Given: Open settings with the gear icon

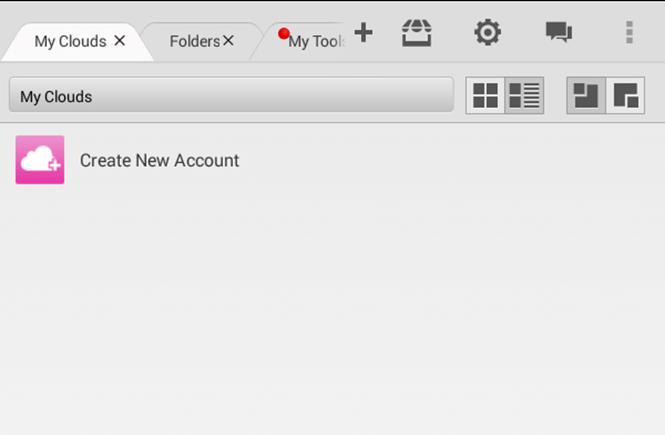Looking at the screenshot, I should click(487, 33).
